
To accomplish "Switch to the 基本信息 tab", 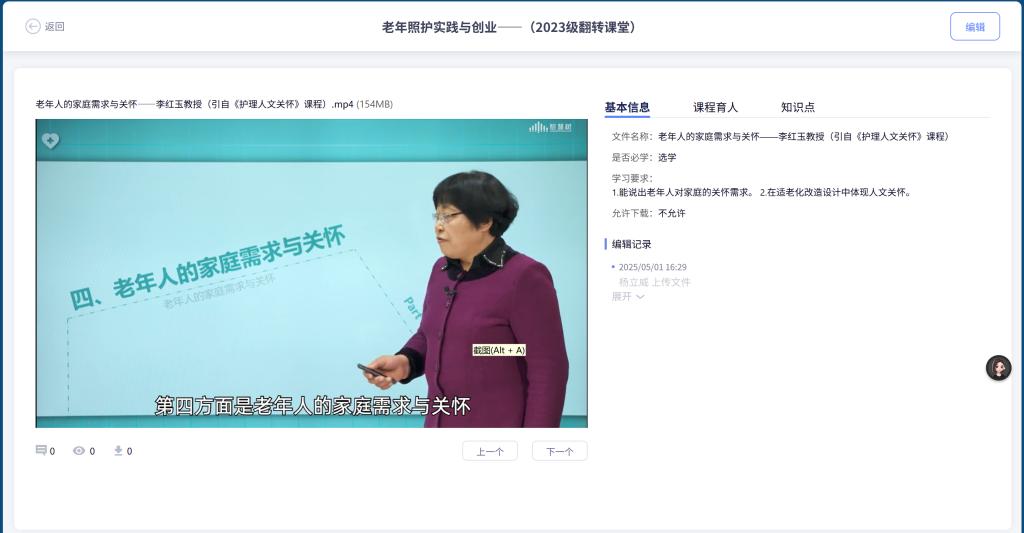I will (627, 107).
